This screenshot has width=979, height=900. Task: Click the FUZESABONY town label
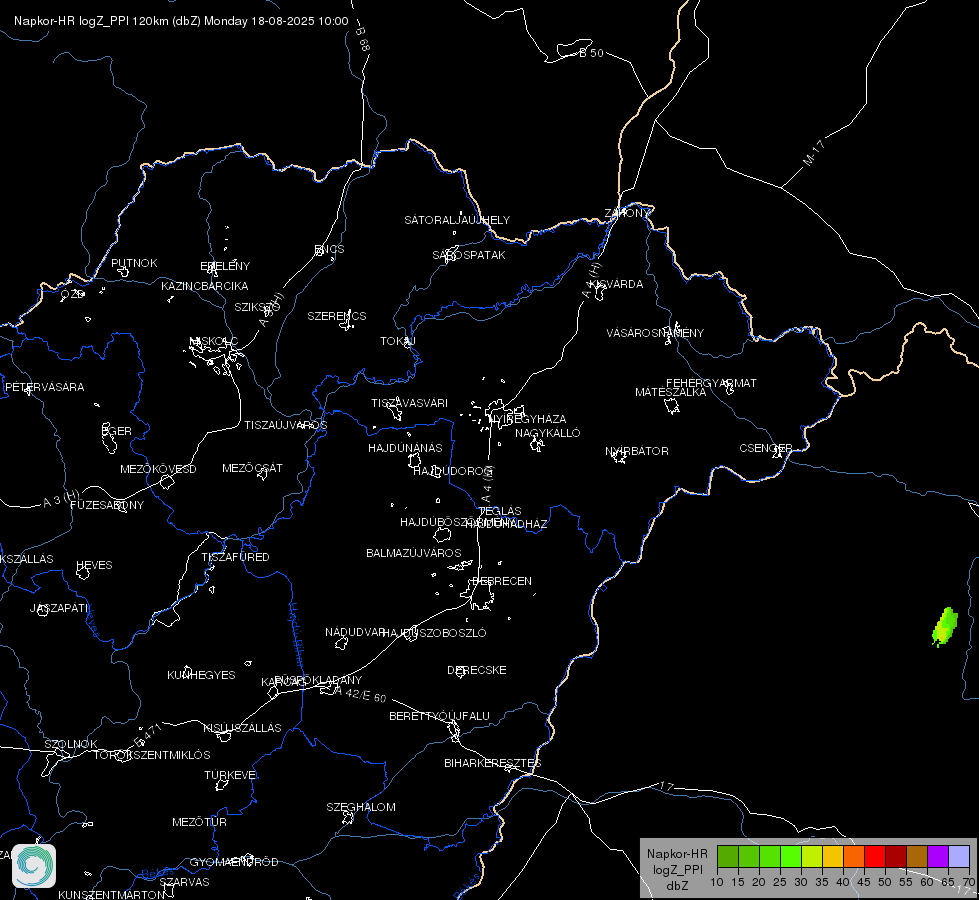(107, 505)
